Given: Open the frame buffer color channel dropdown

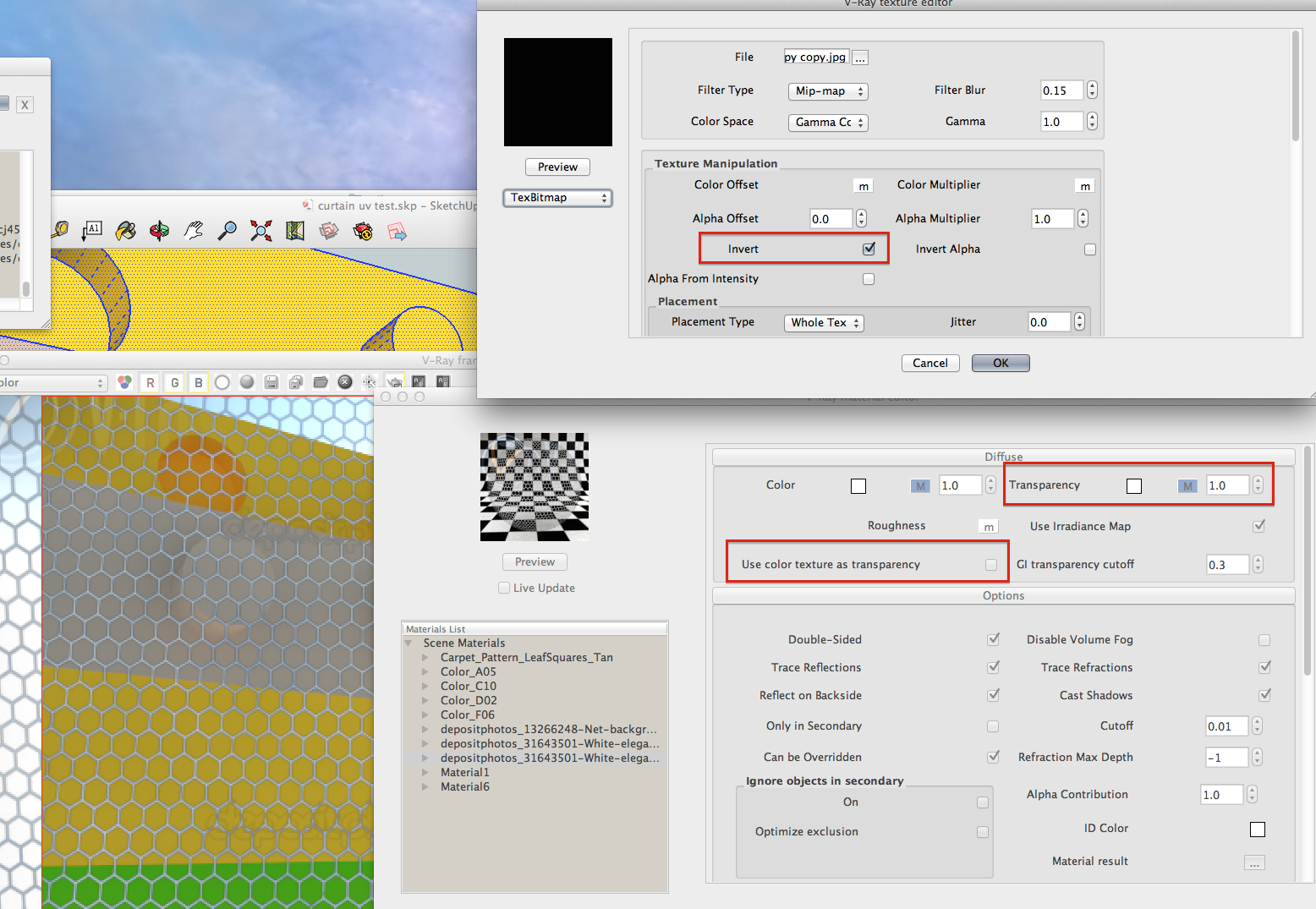Looking at the screenshot, I should [x=53, y=383].
